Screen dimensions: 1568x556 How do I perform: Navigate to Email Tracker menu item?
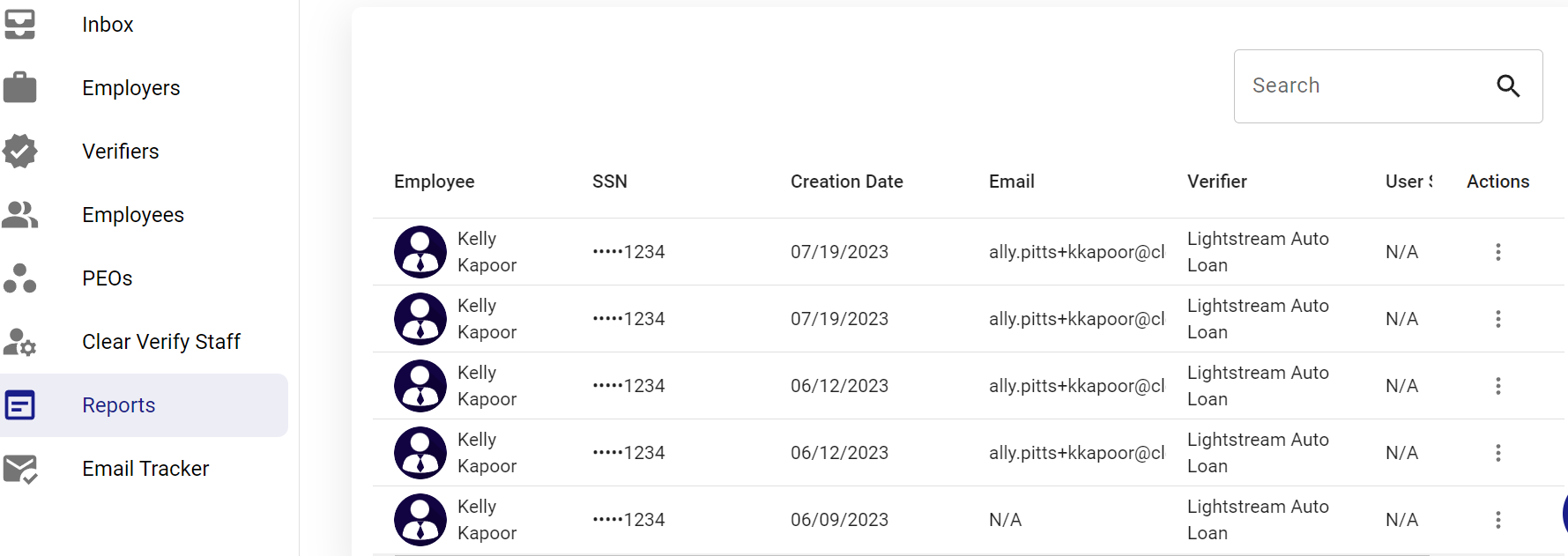click(x=144, y=469)
